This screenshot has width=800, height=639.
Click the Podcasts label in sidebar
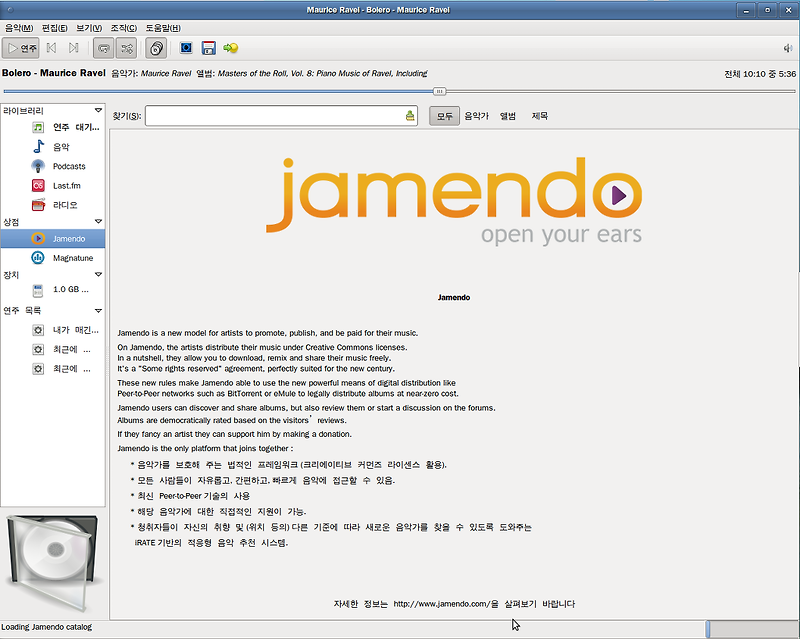(69, 166)
